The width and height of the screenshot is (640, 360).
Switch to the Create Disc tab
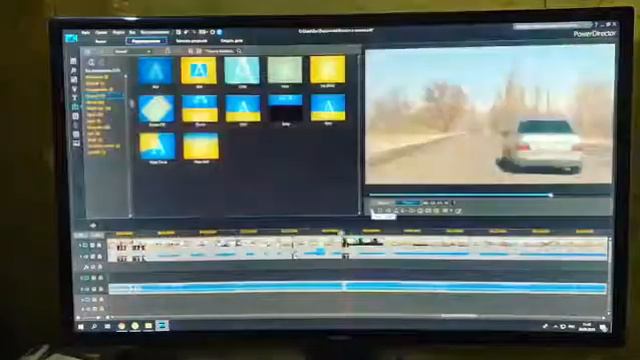(231, 41)
